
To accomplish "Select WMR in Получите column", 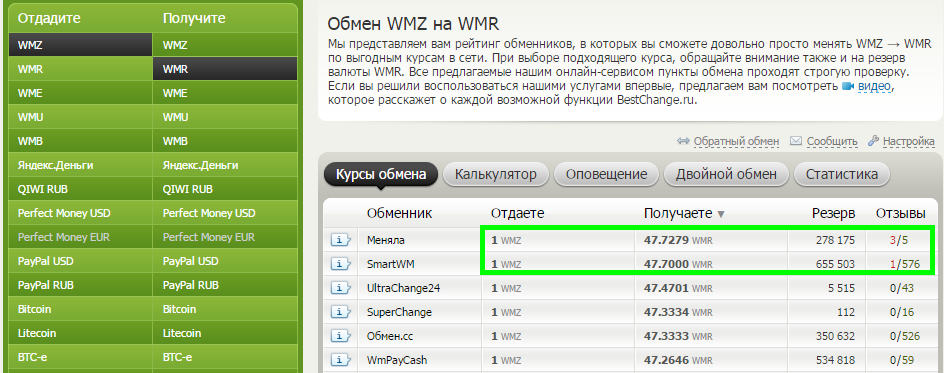I will tap(225, 69).
